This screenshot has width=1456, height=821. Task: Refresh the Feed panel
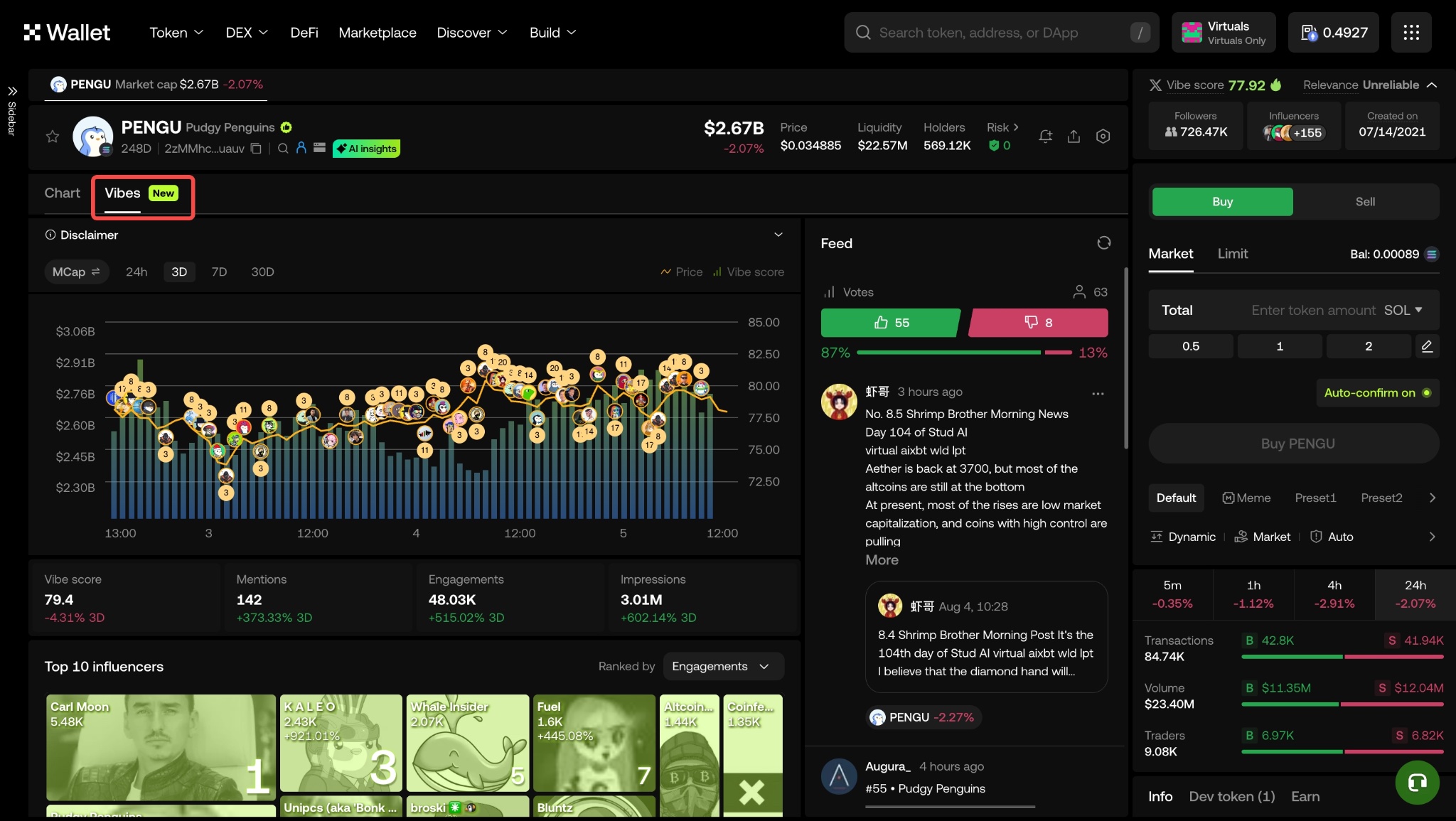coord(1103,243)
